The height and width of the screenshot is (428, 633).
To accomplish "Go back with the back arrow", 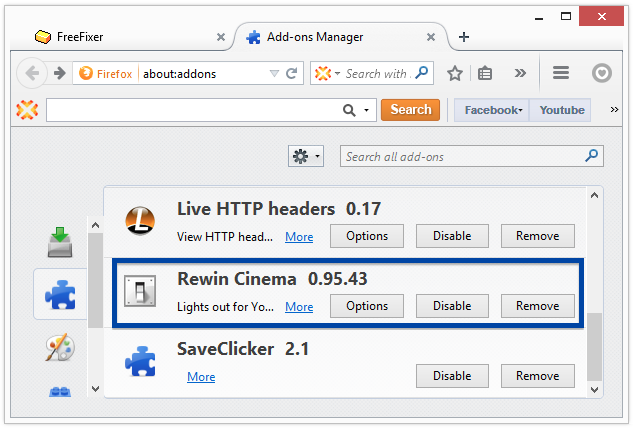I will [32, 73].
